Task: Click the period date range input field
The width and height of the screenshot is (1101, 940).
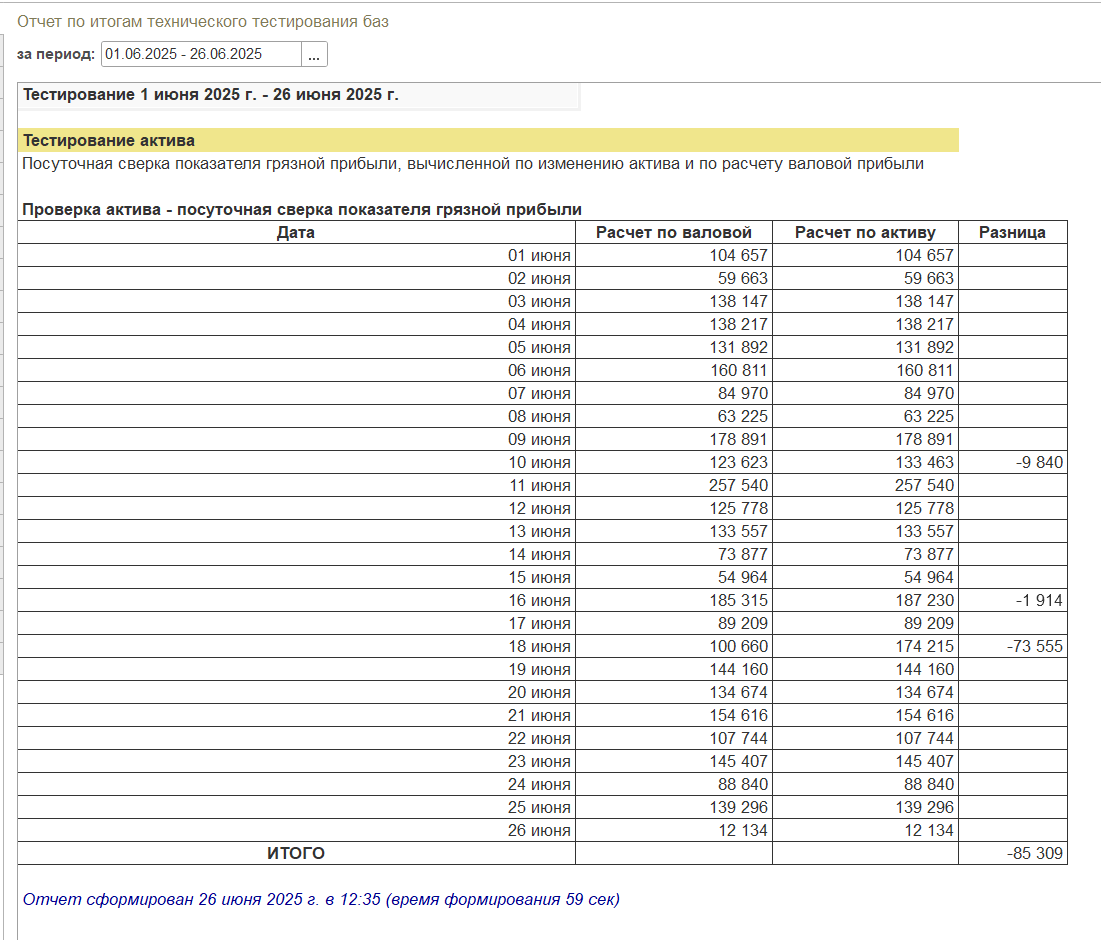Action: tap(202, 55)
